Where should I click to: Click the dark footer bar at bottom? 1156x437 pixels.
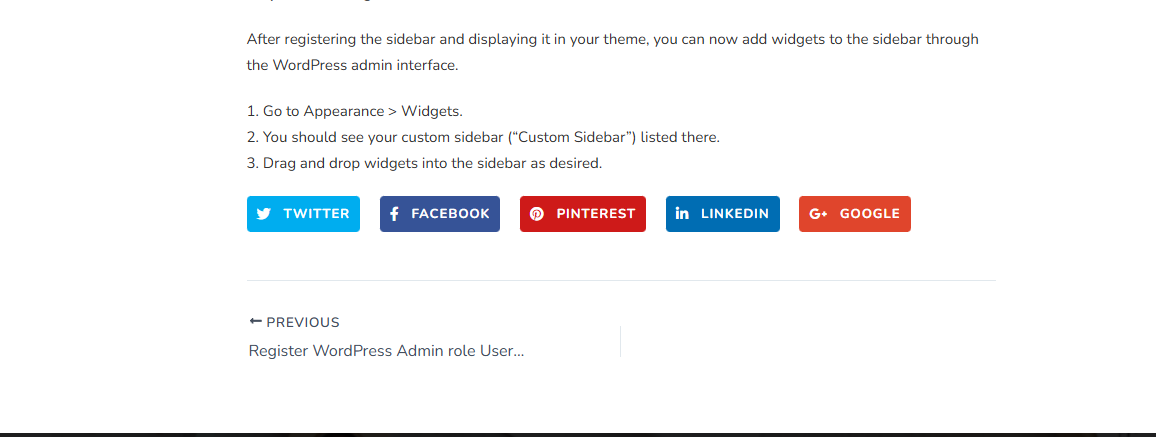[578, 434]
